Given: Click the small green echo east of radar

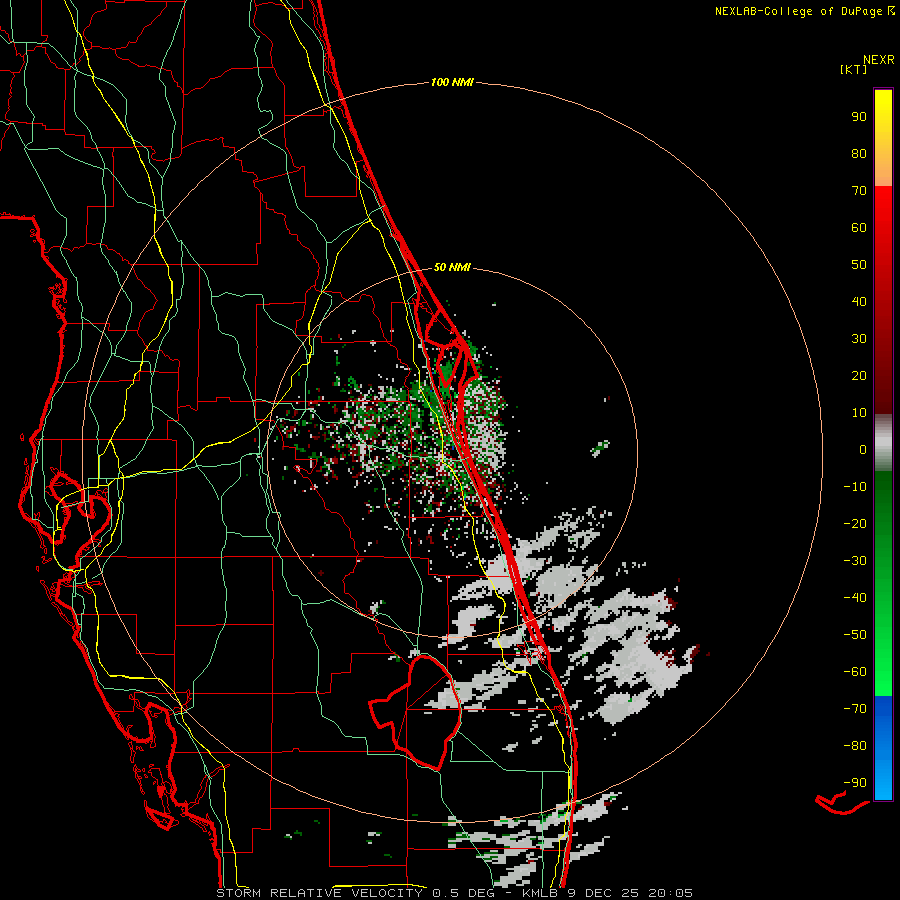Looking at the screenshot, I should pos(600,448).
